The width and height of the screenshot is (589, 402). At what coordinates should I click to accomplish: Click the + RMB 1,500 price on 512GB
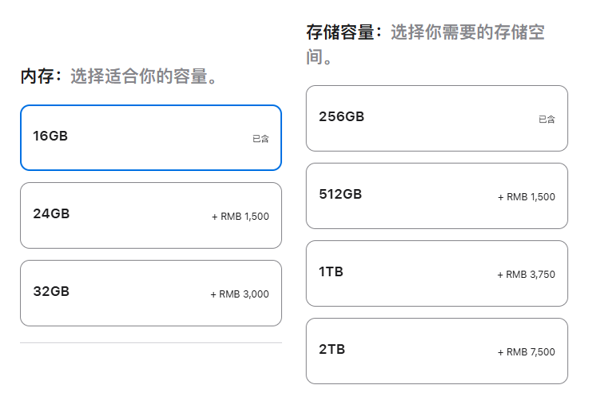(526, 197)
